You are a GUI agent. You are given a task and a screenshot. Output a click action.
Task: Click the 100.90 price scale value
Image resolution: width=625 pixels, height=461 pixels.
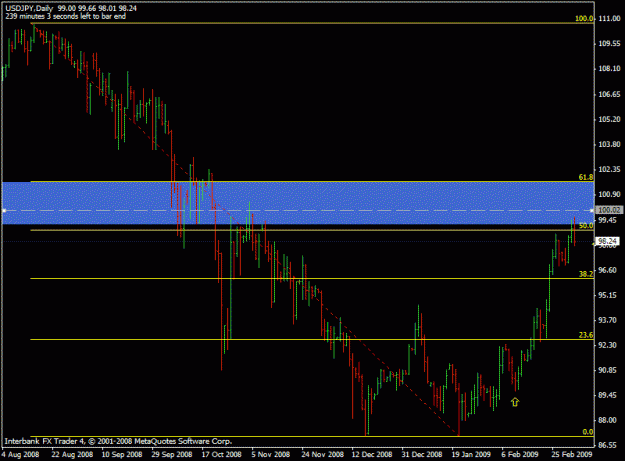tap(609, 194)
